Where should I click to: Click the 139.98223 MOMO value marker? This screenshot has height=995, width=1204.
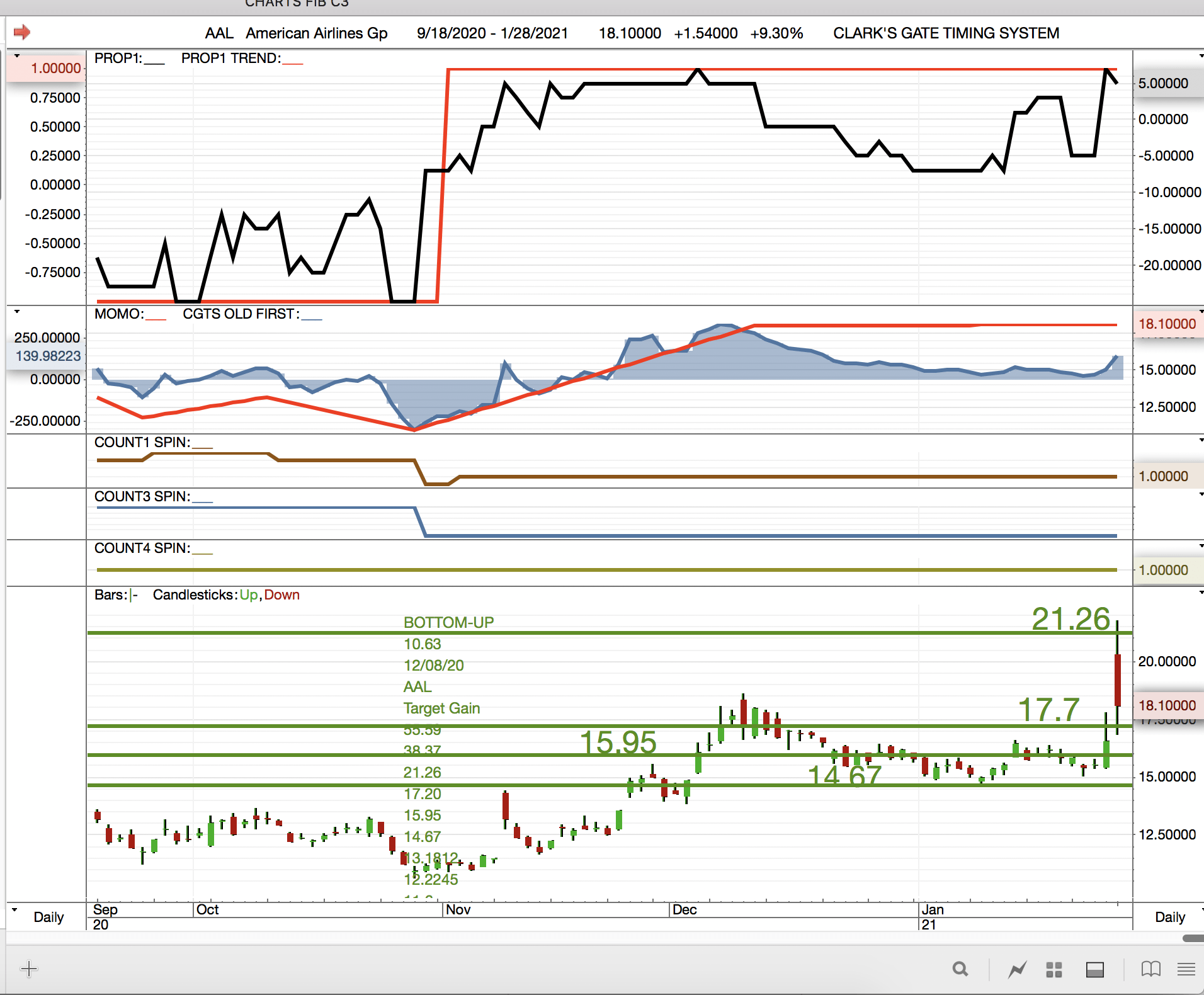coord(47,356)
